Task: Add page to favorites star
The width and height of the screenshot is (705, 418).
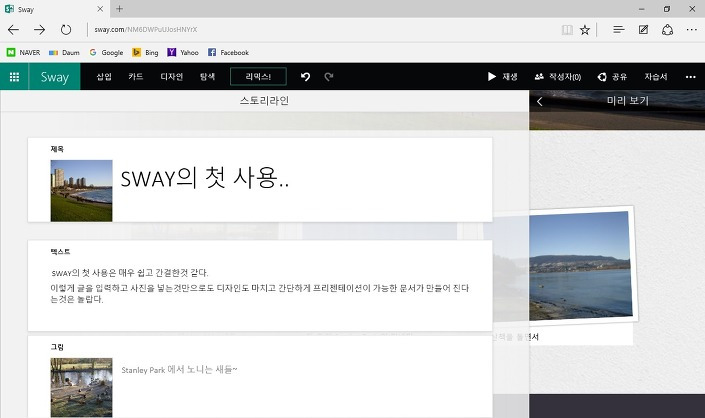Action: (x=585, y=30)
